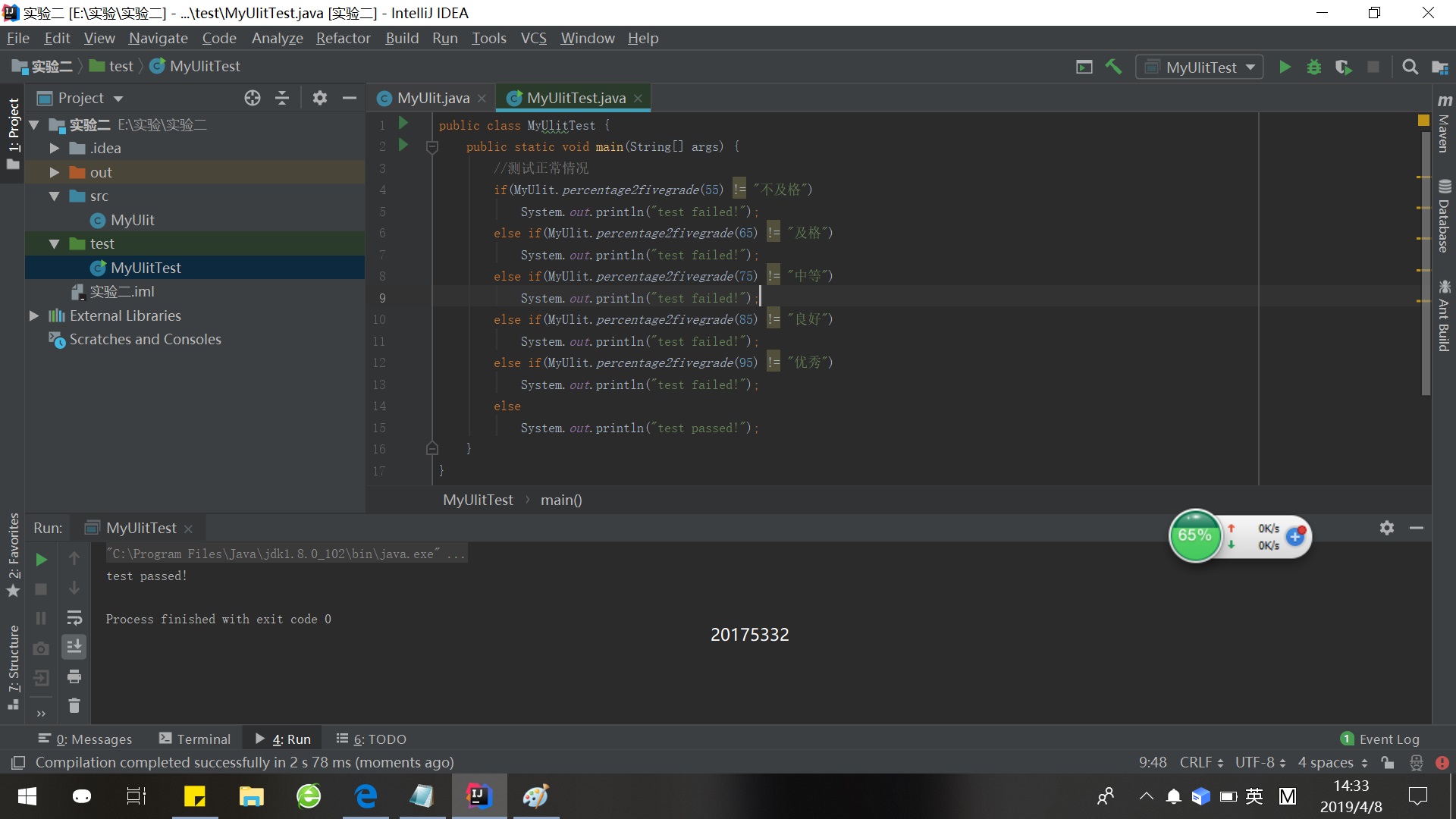Click locate target icon in Project panel
This screenshot has height=819, width=1456.
pos(253,98)
